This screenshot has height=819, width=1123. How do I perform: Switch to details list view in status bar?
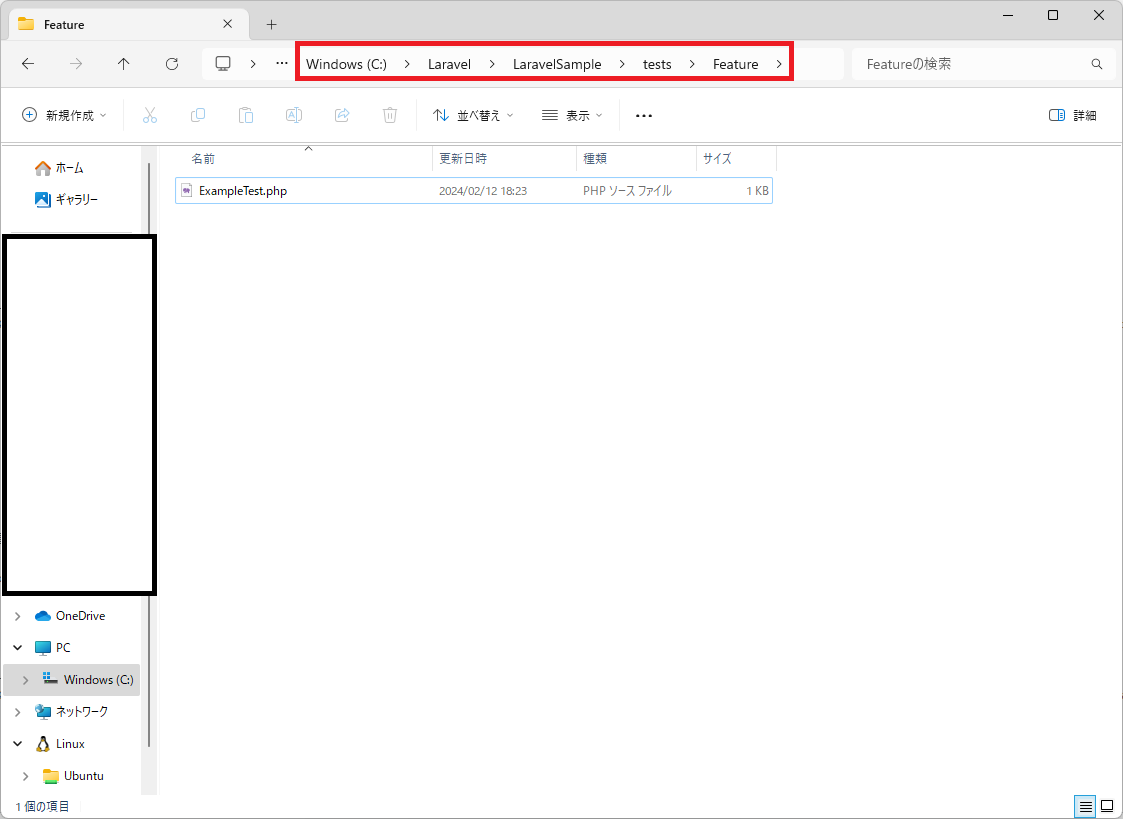(x=1085, y=806)
